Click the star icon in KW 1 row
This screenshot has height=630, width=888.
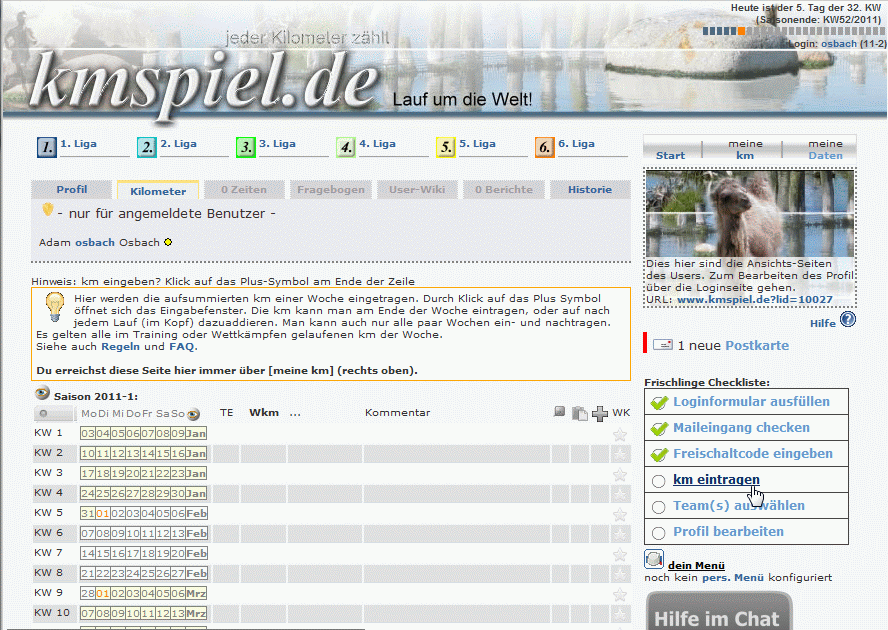(620, 434)
